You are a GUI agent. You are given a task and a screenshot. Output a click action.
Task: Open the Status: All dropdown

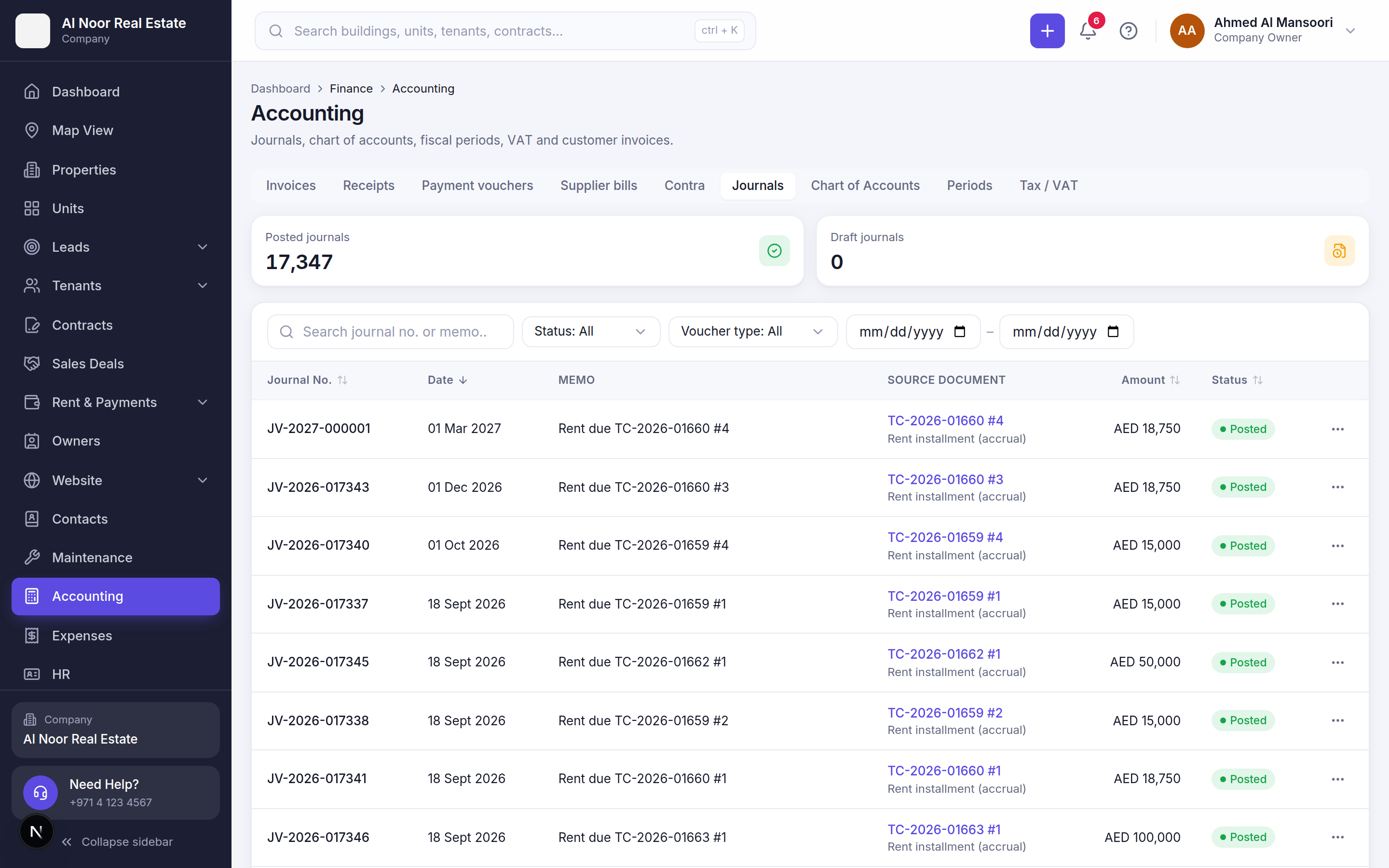pyautogui.click(x=591, y=331)
